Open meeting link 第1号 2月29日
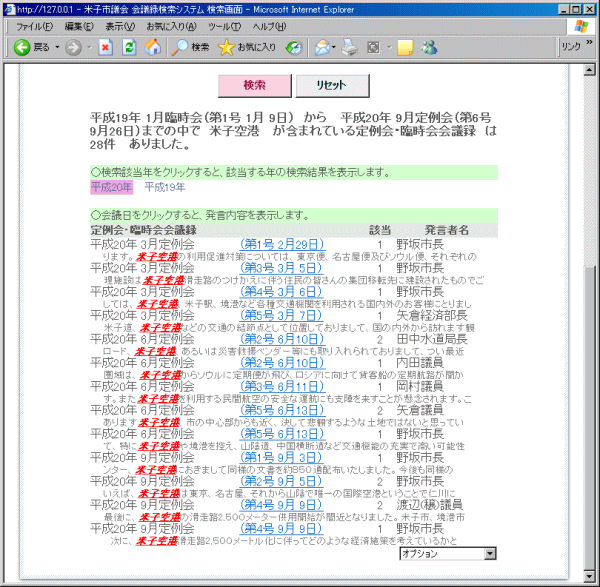 (x=282, y=244)
